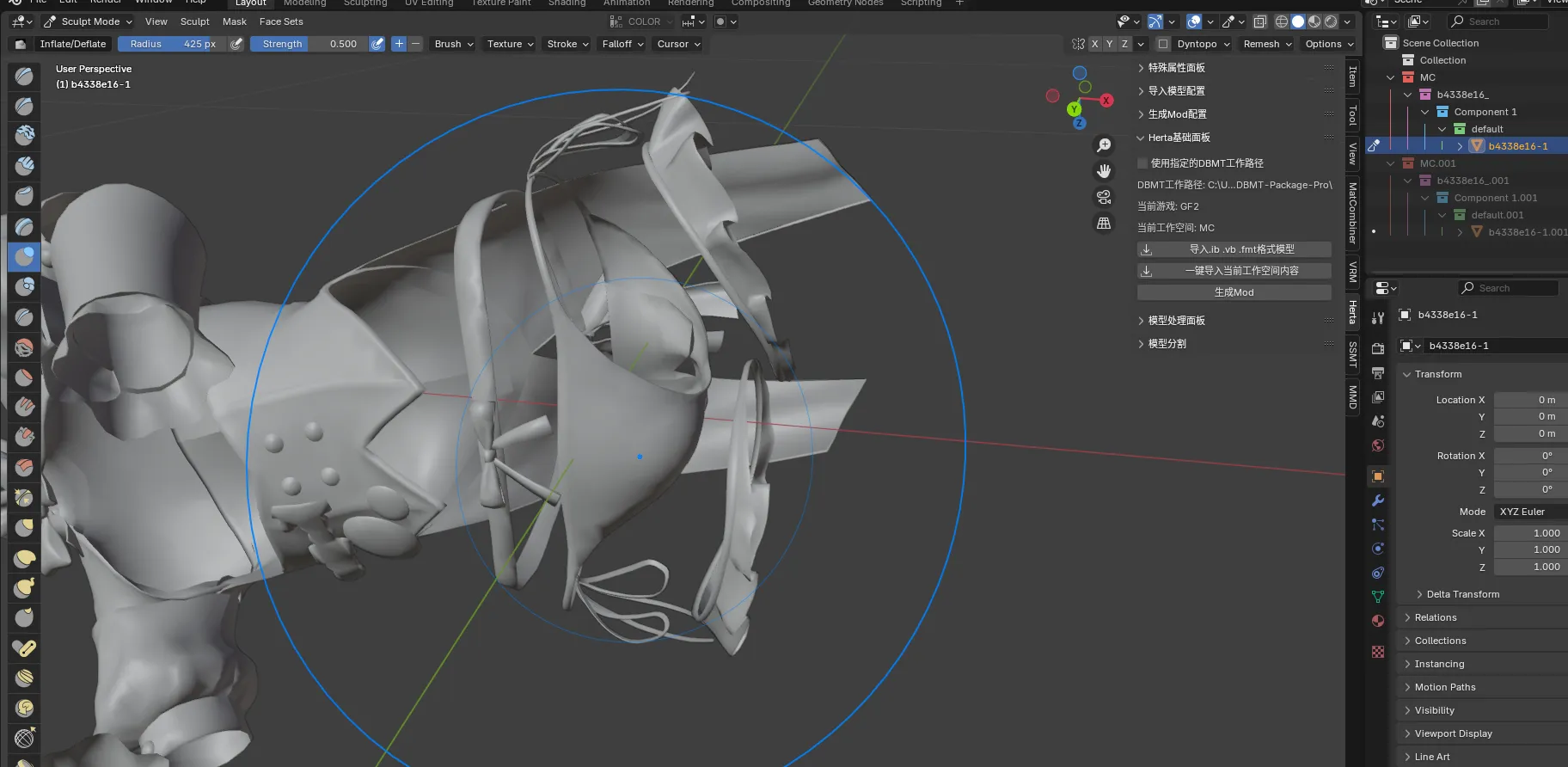Screen dimensions: 1568x767
Task: Toggle Y axis symmetry
Action: point(1110,44)
